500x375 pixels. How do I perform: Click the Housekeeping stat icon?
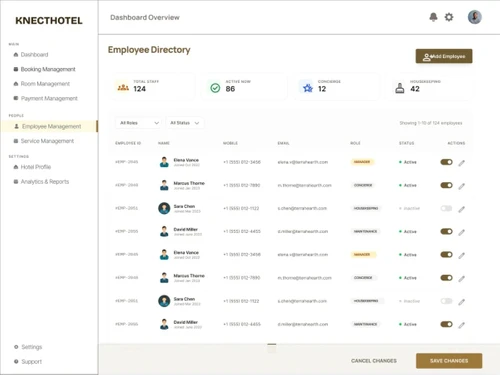[400, 88]
